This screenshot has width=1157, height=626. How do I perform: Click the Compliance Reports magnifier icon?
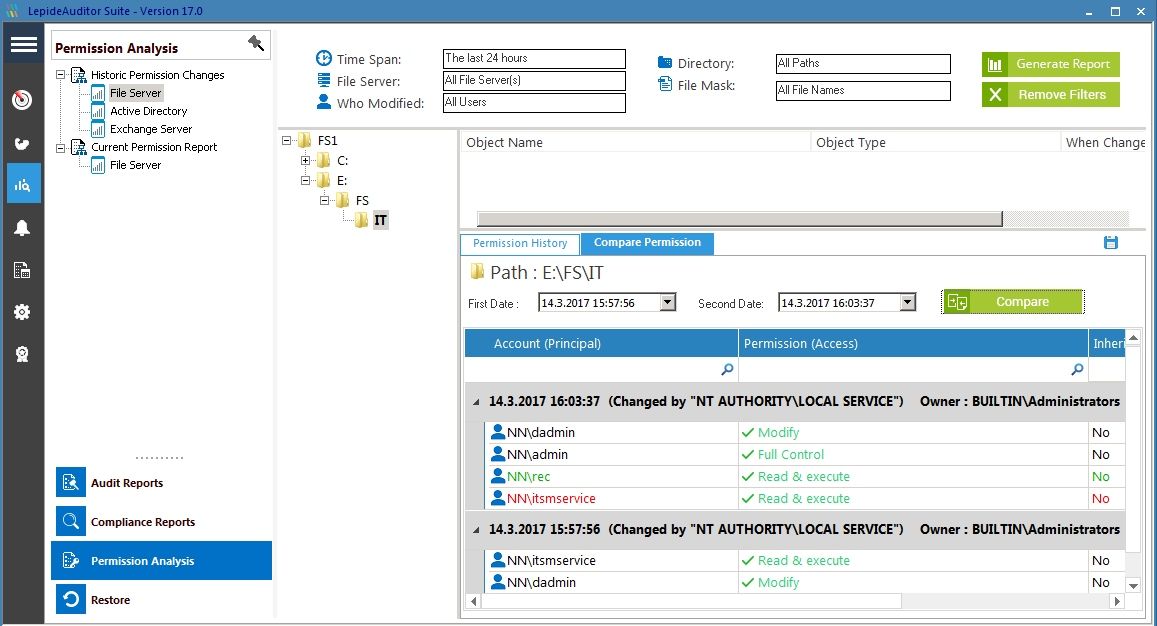[x=71, y=522]
